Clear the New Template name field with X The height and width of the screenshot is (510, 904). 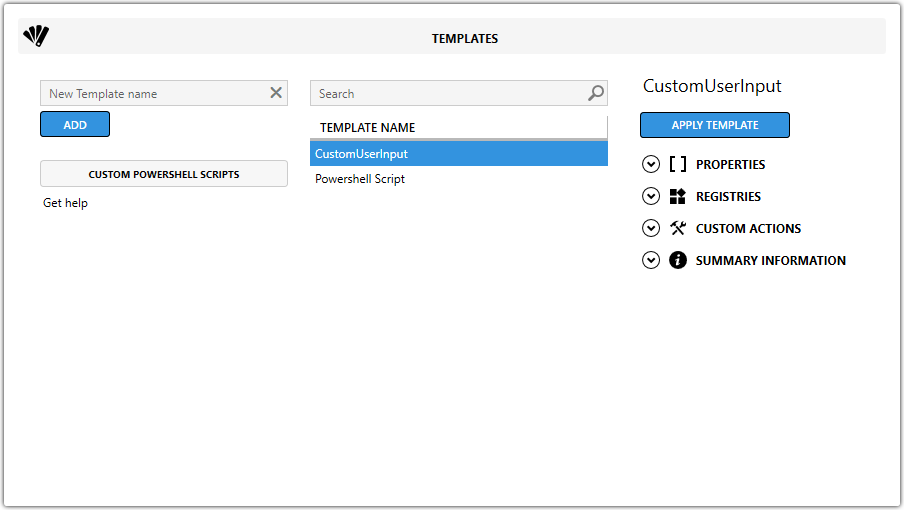(x=276, y=93)
